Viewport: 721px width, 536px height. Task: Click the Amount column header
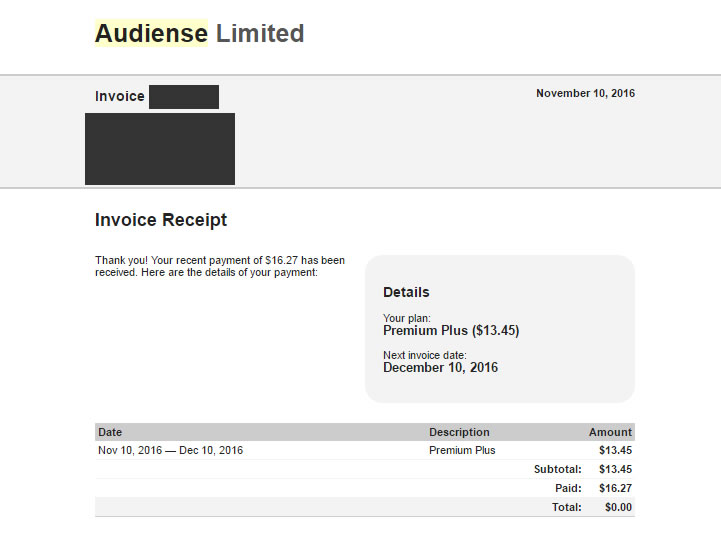pos(610,432)
